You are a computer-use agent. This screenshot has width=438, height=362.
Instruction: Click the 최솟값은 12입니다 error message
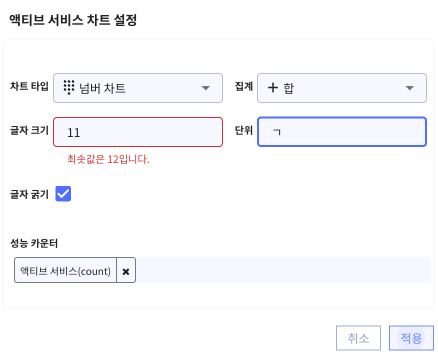tap(108, 159)
